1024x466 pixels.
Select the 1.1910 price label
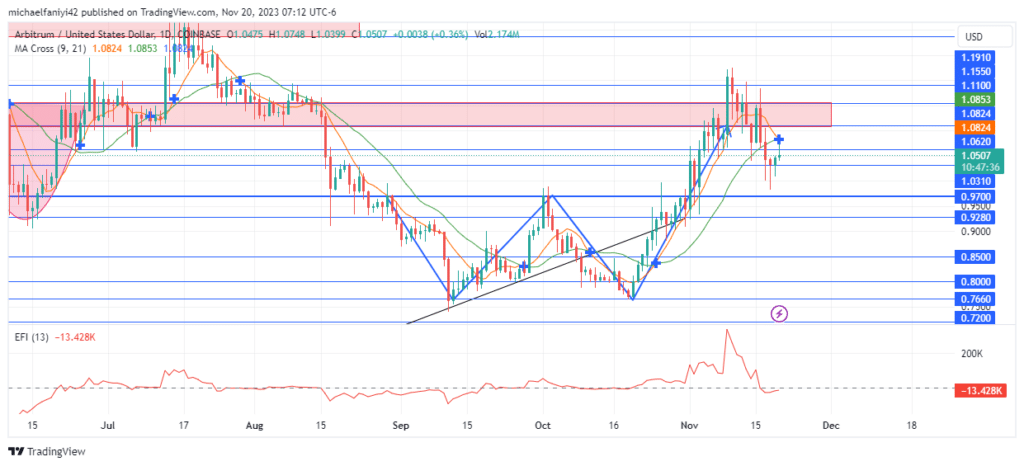tap(975, 57)
